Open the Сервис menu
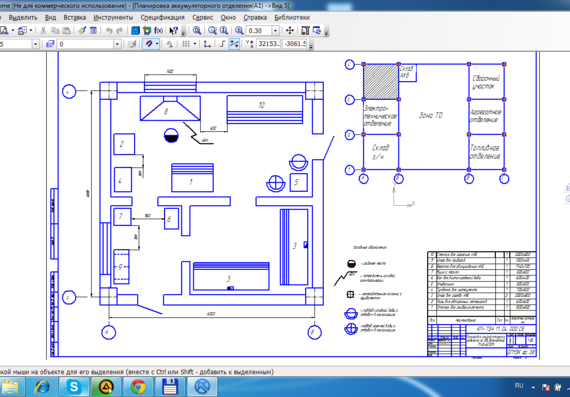The height and width of the screenshot is (397, 570). (202, 17)
